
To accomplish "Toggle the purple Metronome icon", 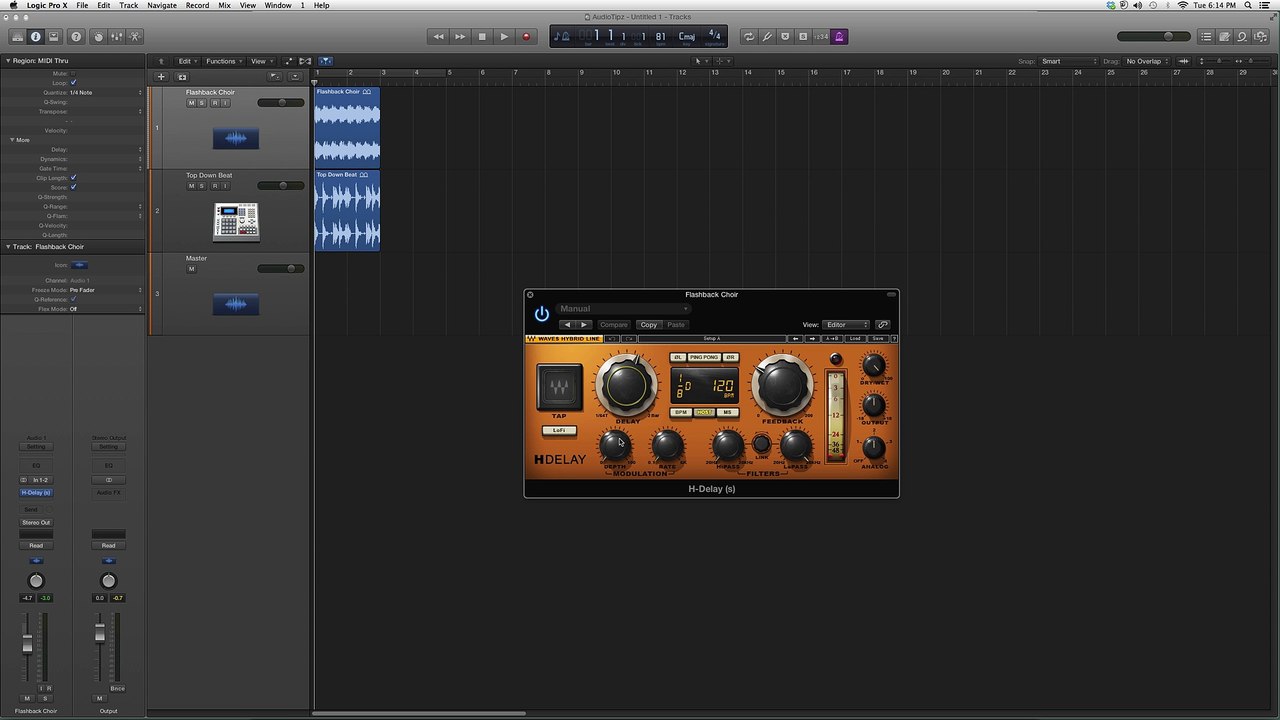I will click(839, 37).
